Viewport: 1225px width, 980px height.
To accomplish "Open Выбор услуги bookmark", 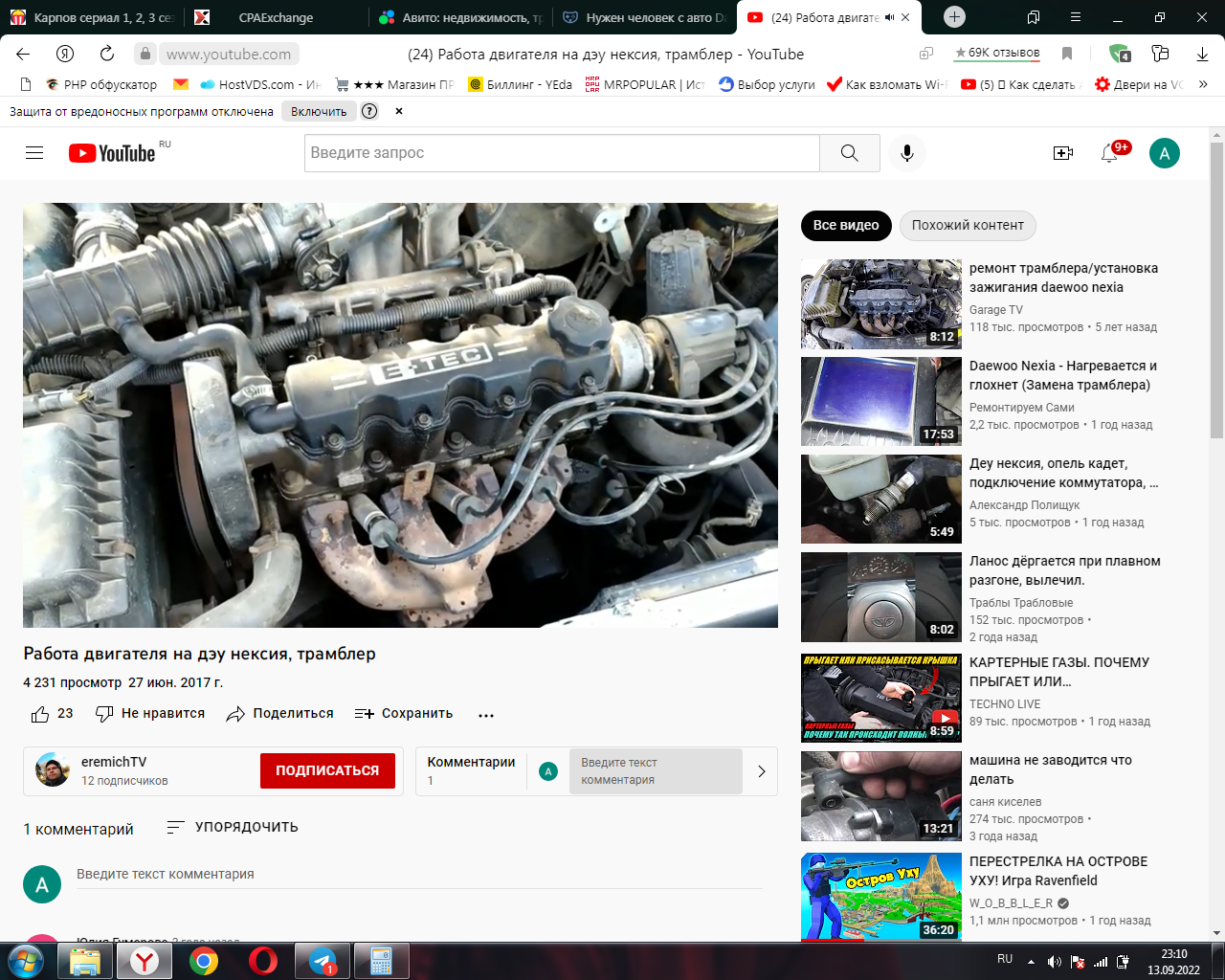I will (767, 84).
